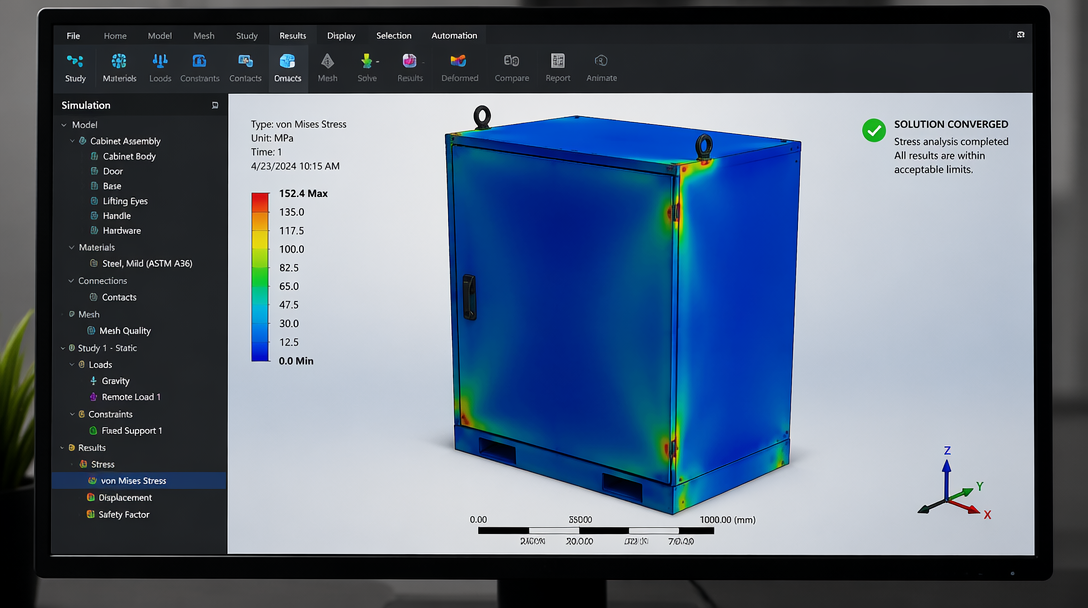Switch to the Mesh ribbon tab

(x=204, y=35)
